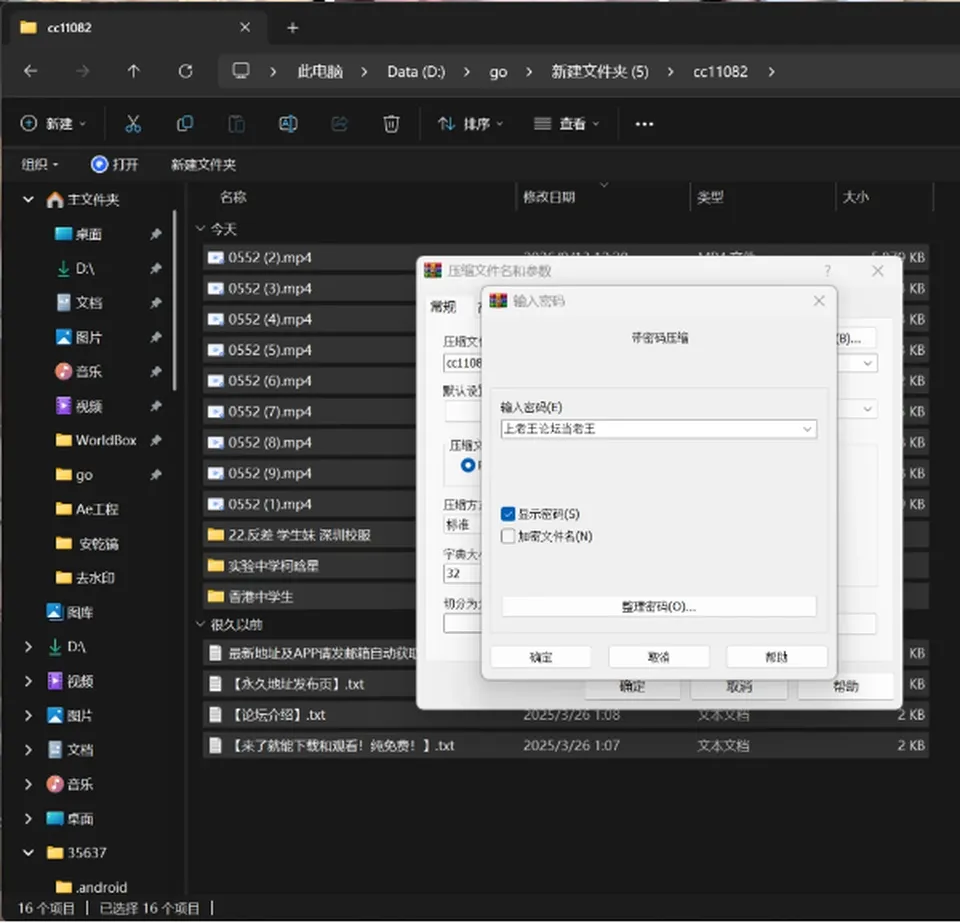
Task: Uncheck 显示密码(S) checkbox
Action: pos(508,514)
